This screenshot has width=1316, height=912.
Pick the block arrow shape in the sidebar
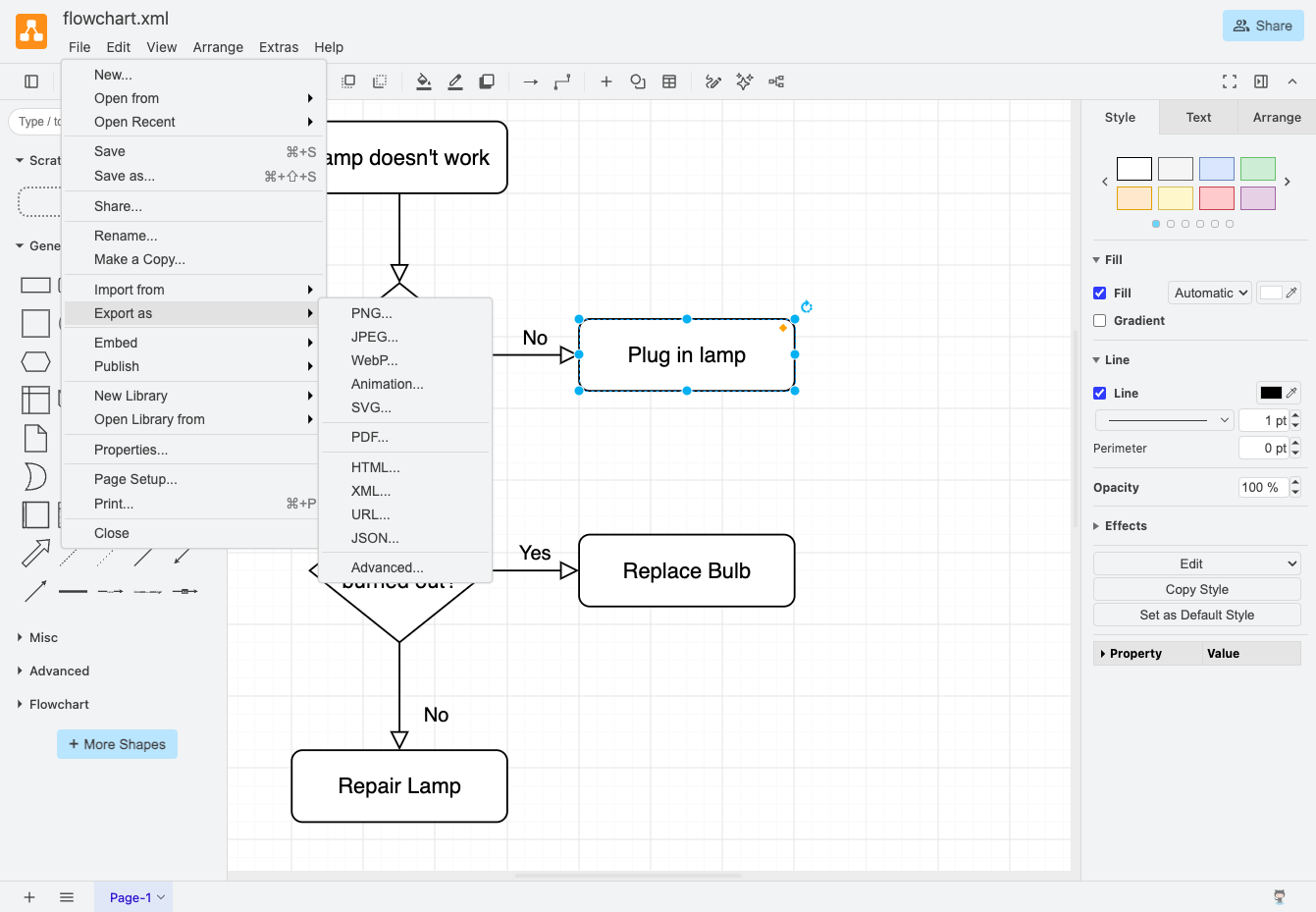35,554
